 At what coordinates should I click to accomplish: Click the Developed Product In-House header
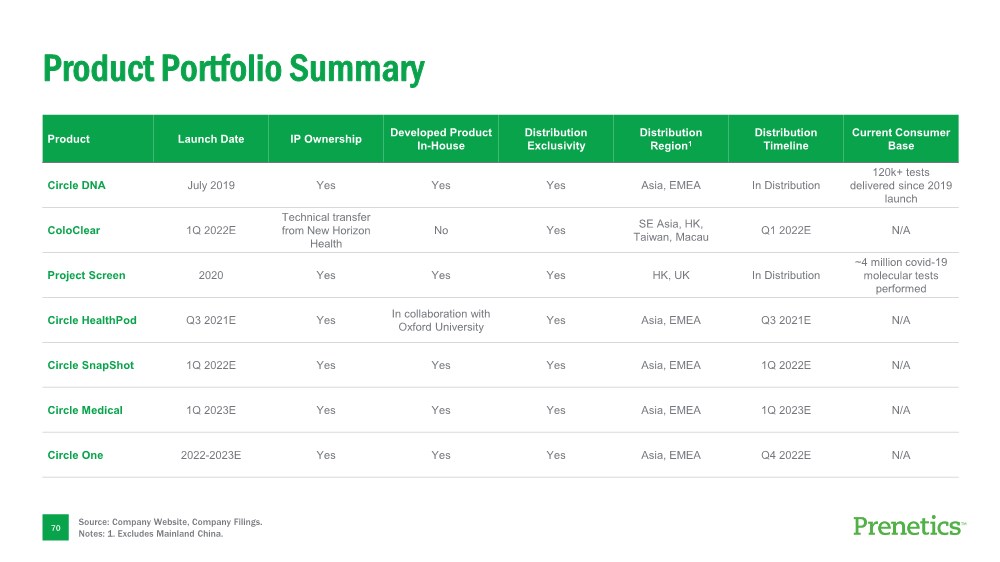pyautogui.click(x=441, y=139)
